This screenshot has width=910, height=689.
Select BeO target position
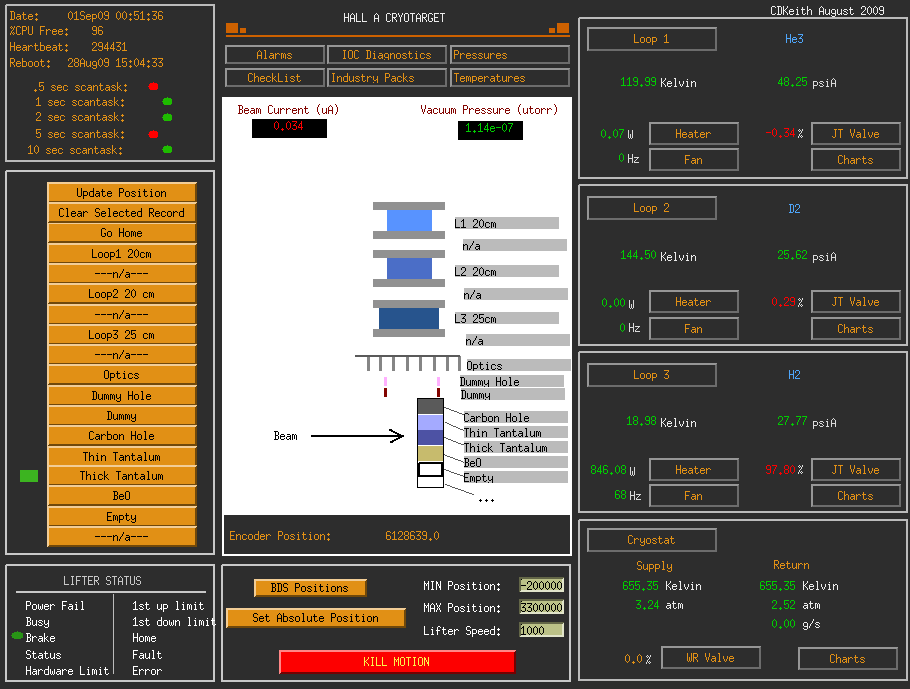point(122,496)
